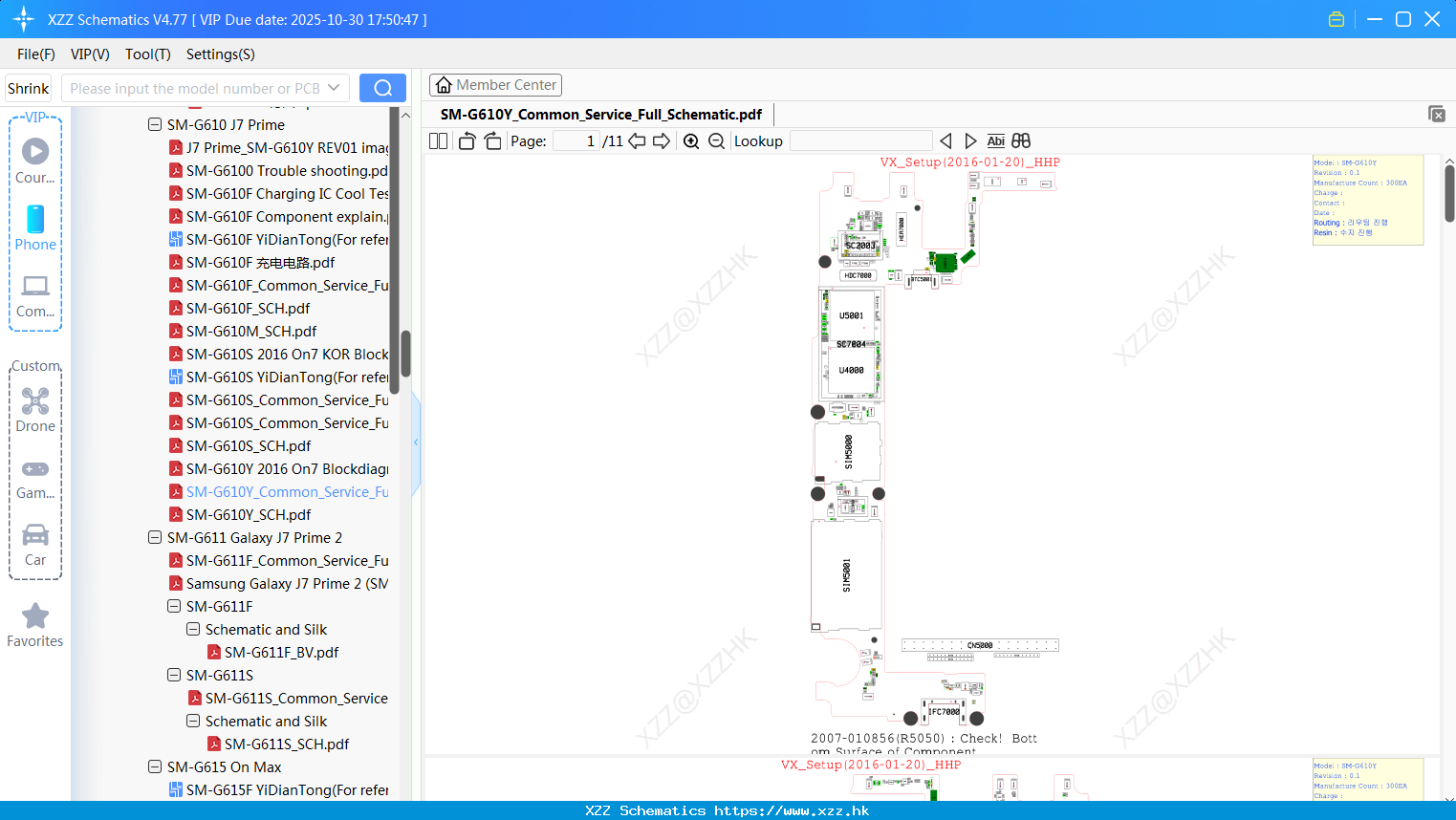Screen dimensions: 1456x820
Task: Rotate the page clockwise
Action: pos(492,141)
